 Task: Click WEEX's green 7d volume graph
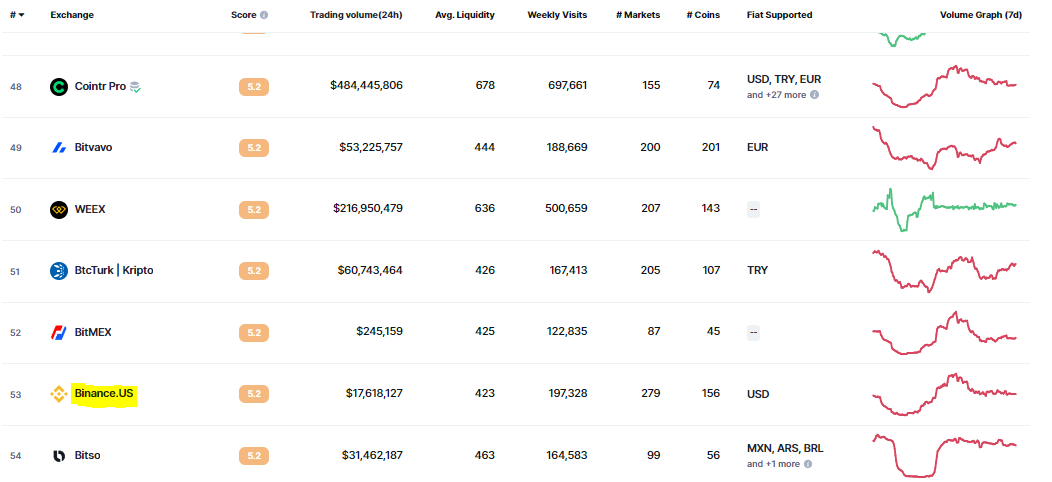coord(944,207)
